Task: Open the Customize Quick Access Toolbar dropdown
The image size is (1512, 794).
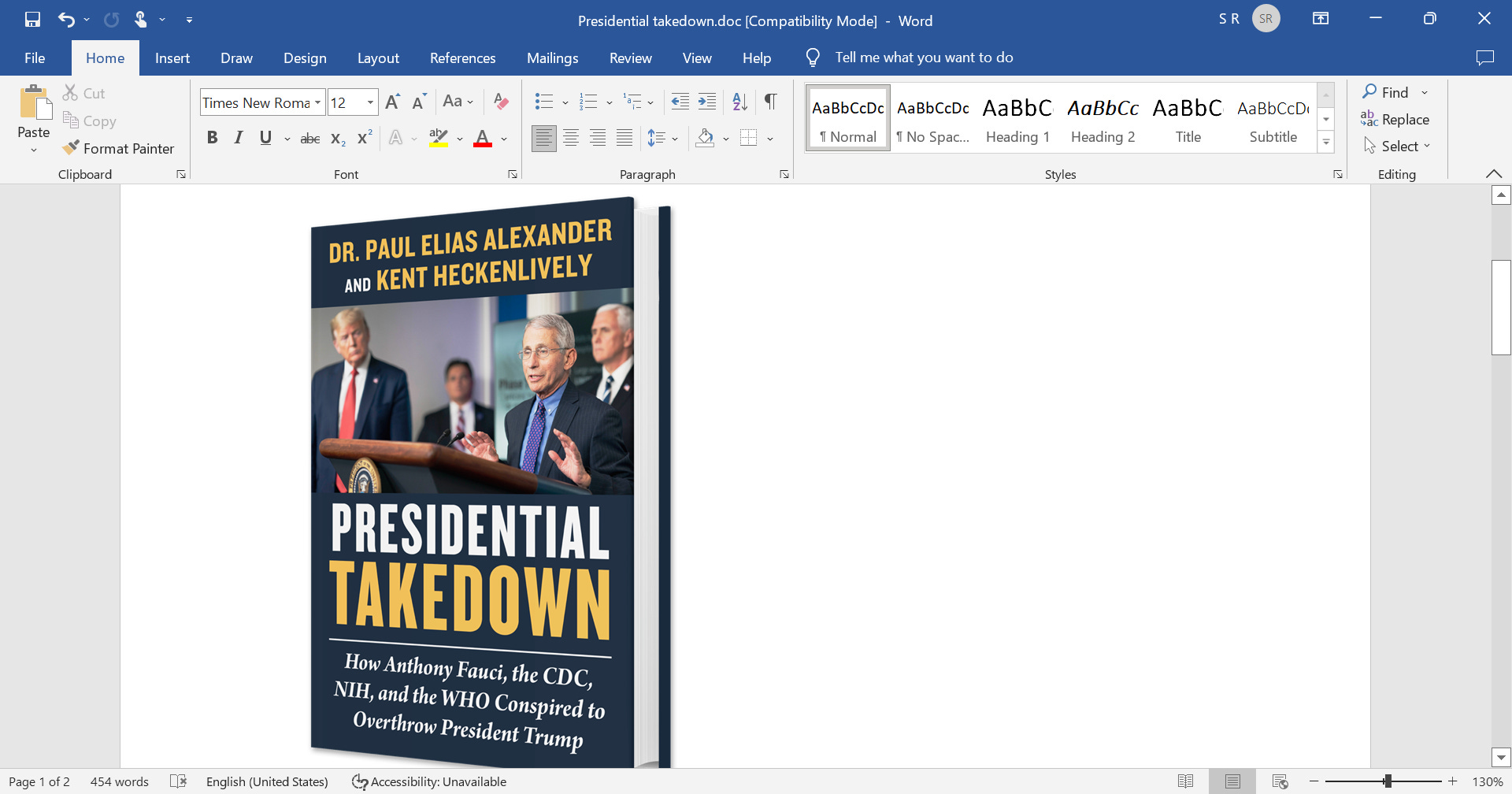Action: 189,20
